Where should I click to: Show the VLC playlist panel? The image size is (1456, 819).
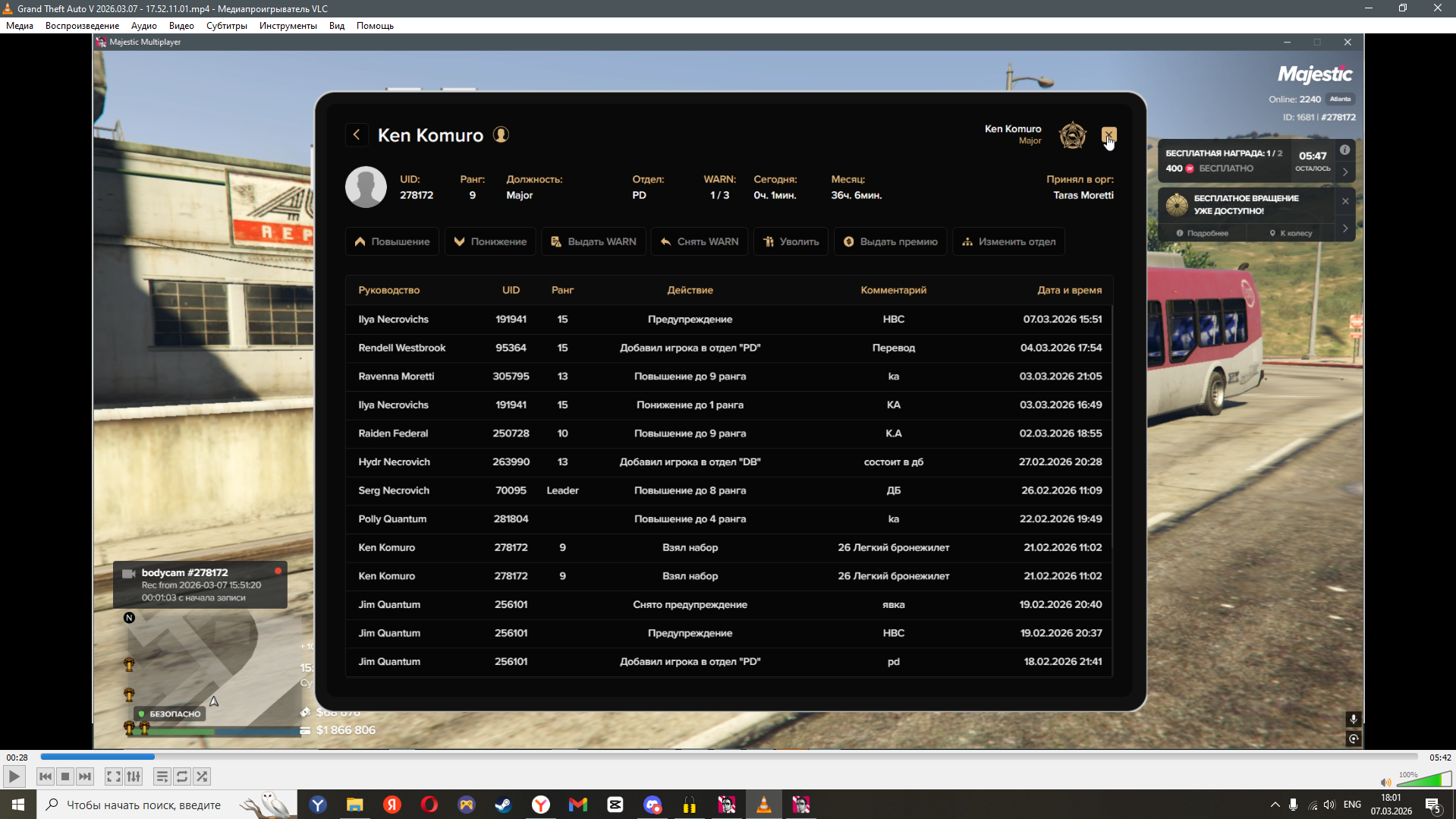[x=162, y=776]
